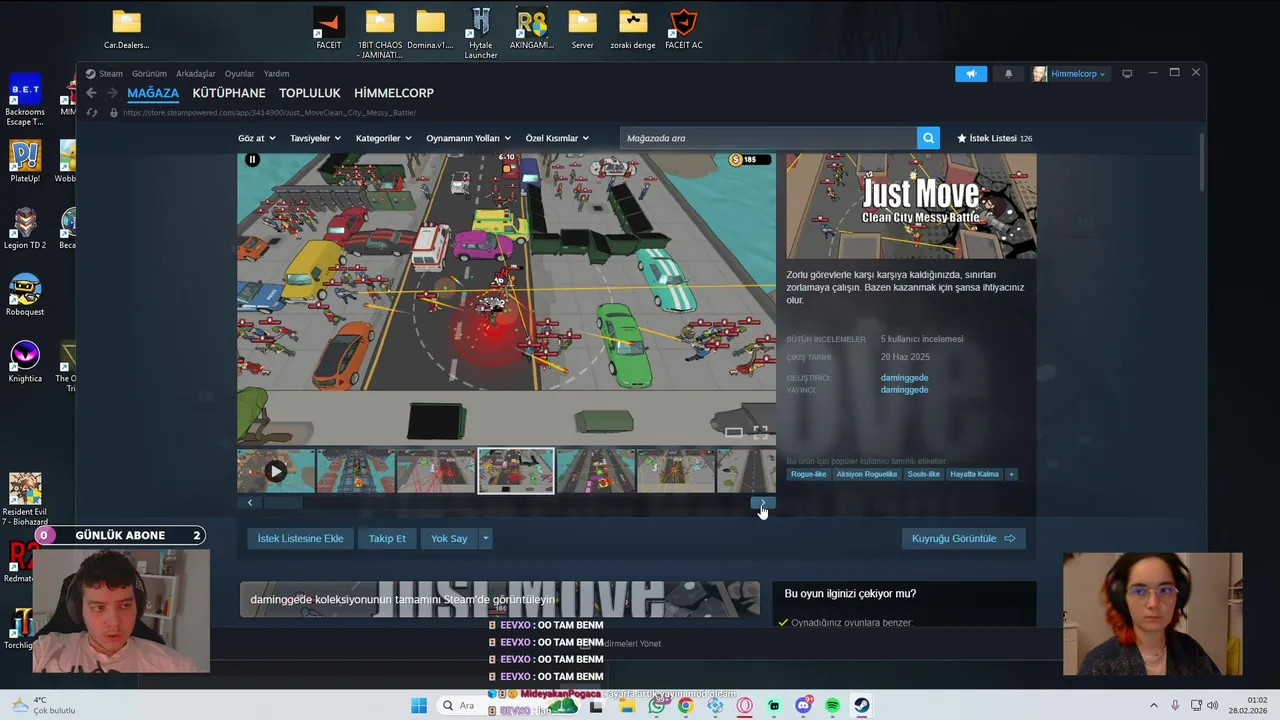Open the Himmelcorp account dropdown

(1070, 74)
